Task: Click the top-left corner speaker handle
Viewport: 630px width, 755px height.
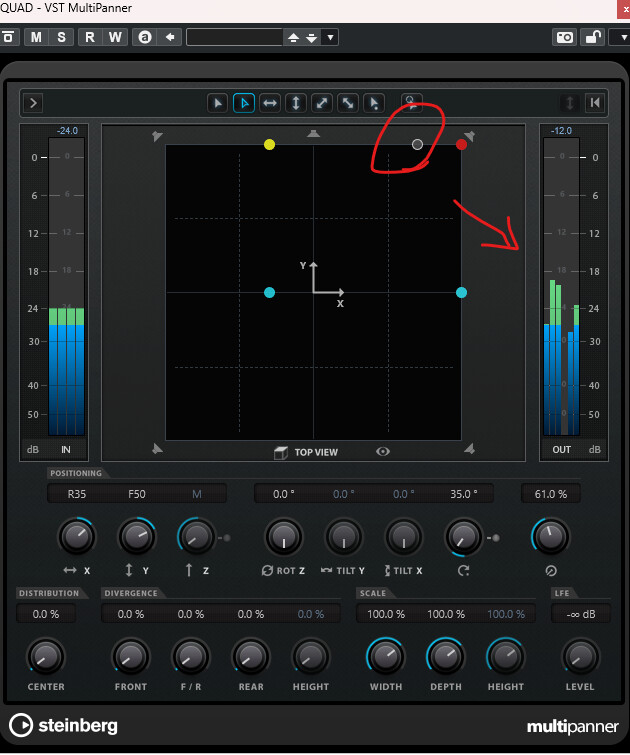Action: 157,136
